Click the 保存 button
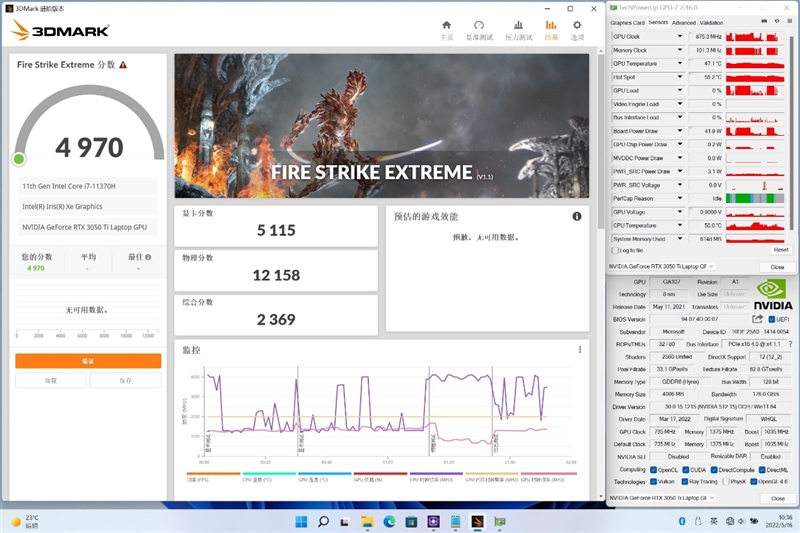This screenshot has height=533, width=800. point(126,380)
